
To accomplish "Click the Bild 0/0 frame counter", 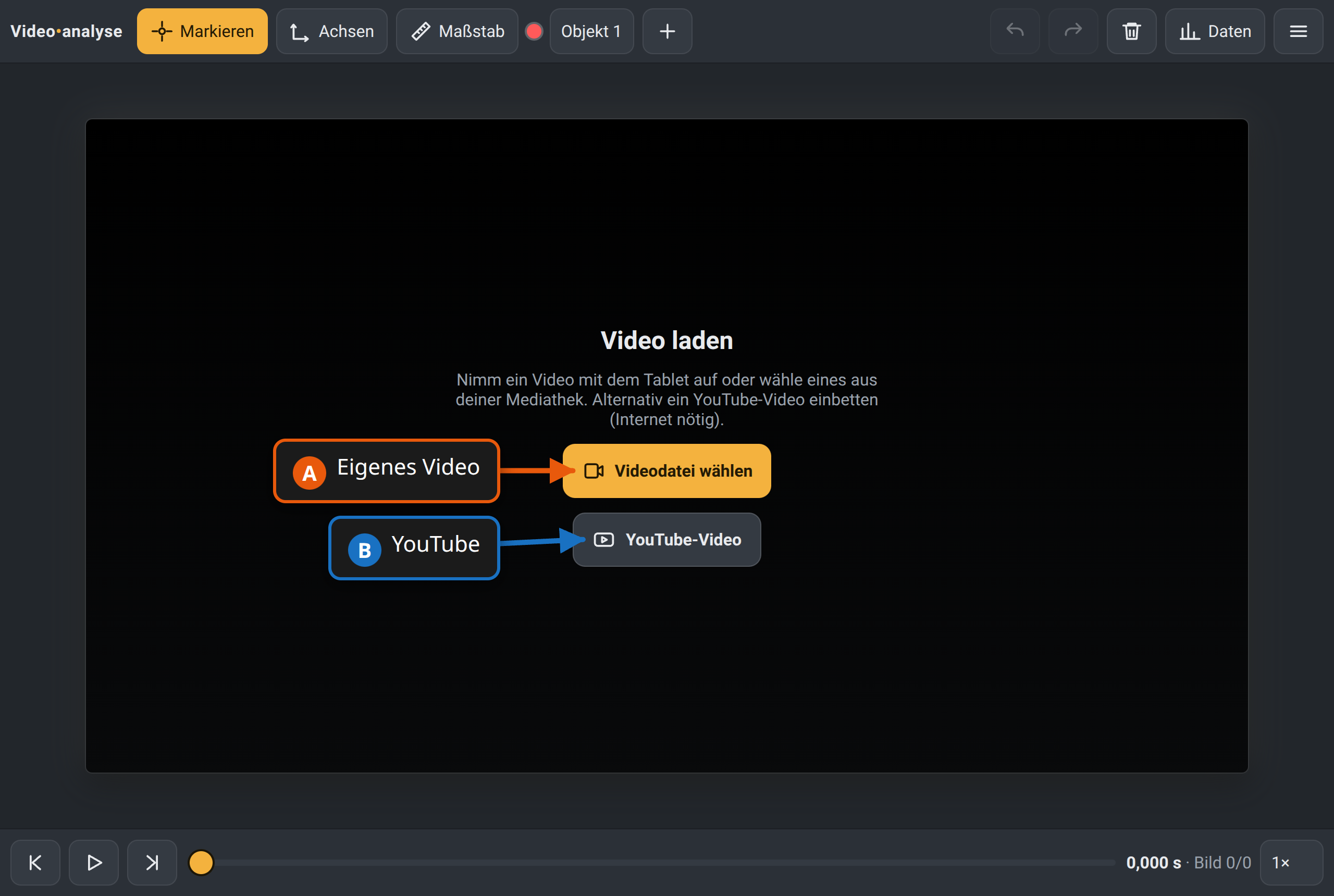I will [x=1222, y=862].
